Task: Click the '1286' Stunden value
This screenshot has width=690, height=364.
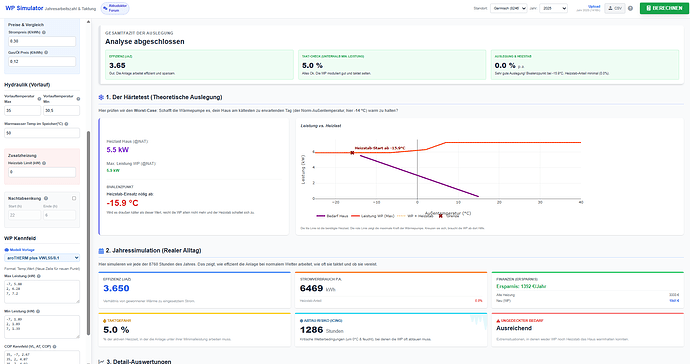Action: coord(312,330)
